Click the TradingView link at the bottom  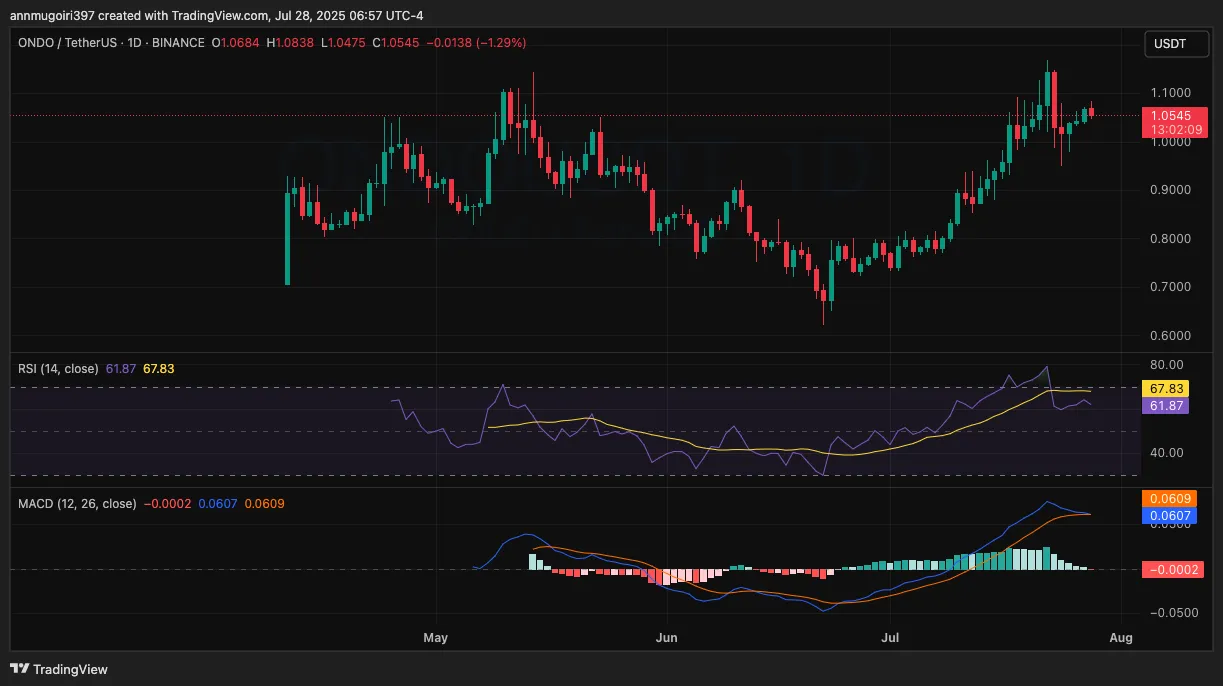click(71, 668)
